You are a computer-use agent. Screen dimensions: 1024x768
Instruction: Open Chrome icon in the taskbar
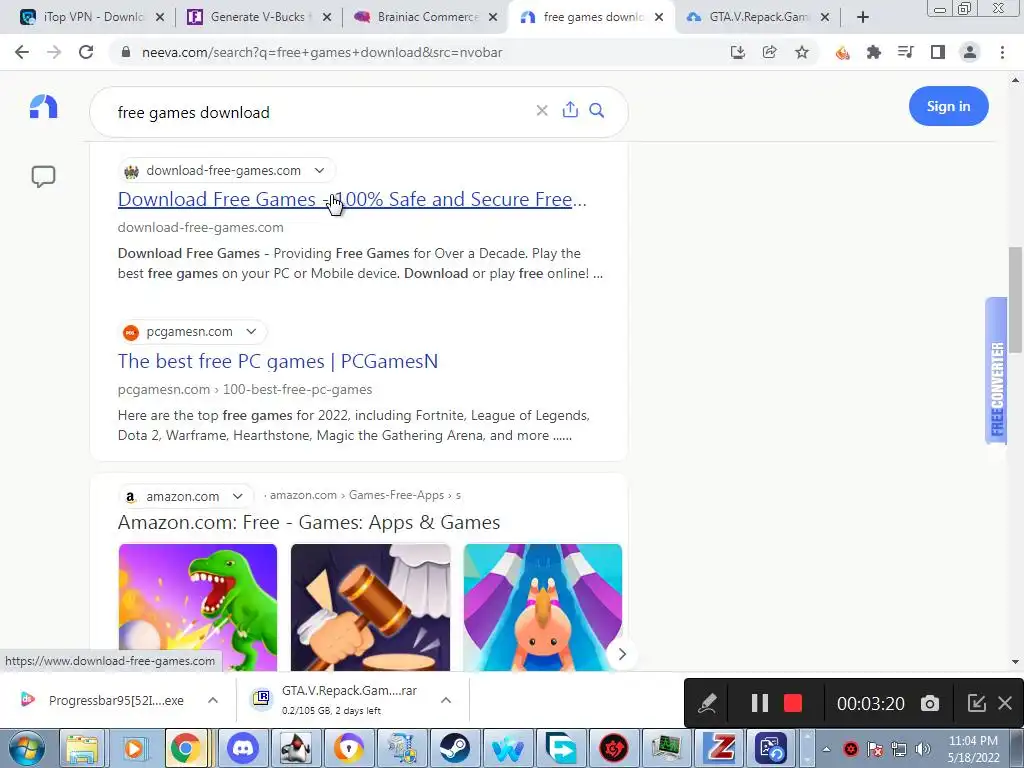pos(186,748)
